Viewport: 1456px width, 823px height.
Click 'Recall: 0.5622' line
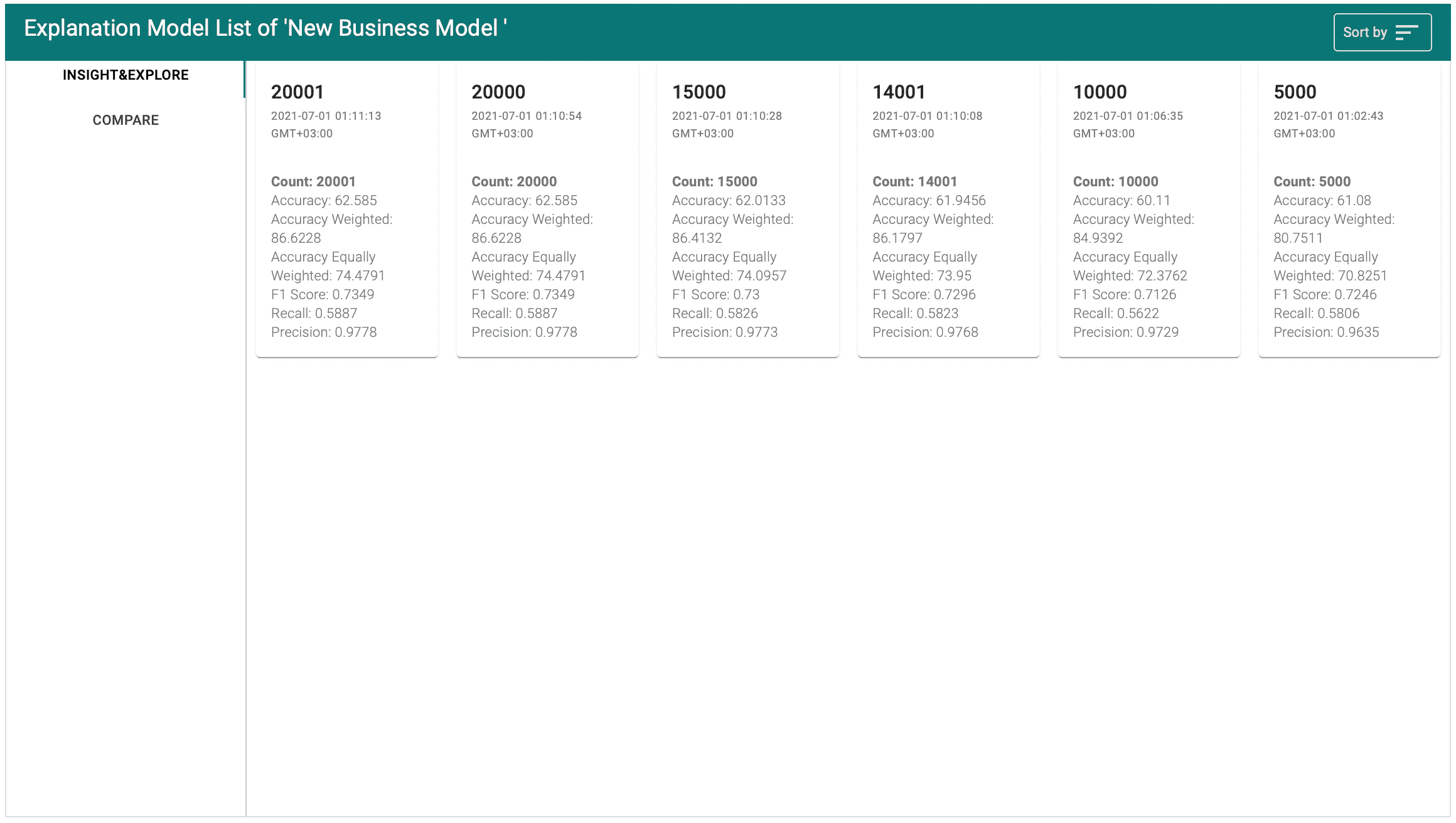point(1116,314)
